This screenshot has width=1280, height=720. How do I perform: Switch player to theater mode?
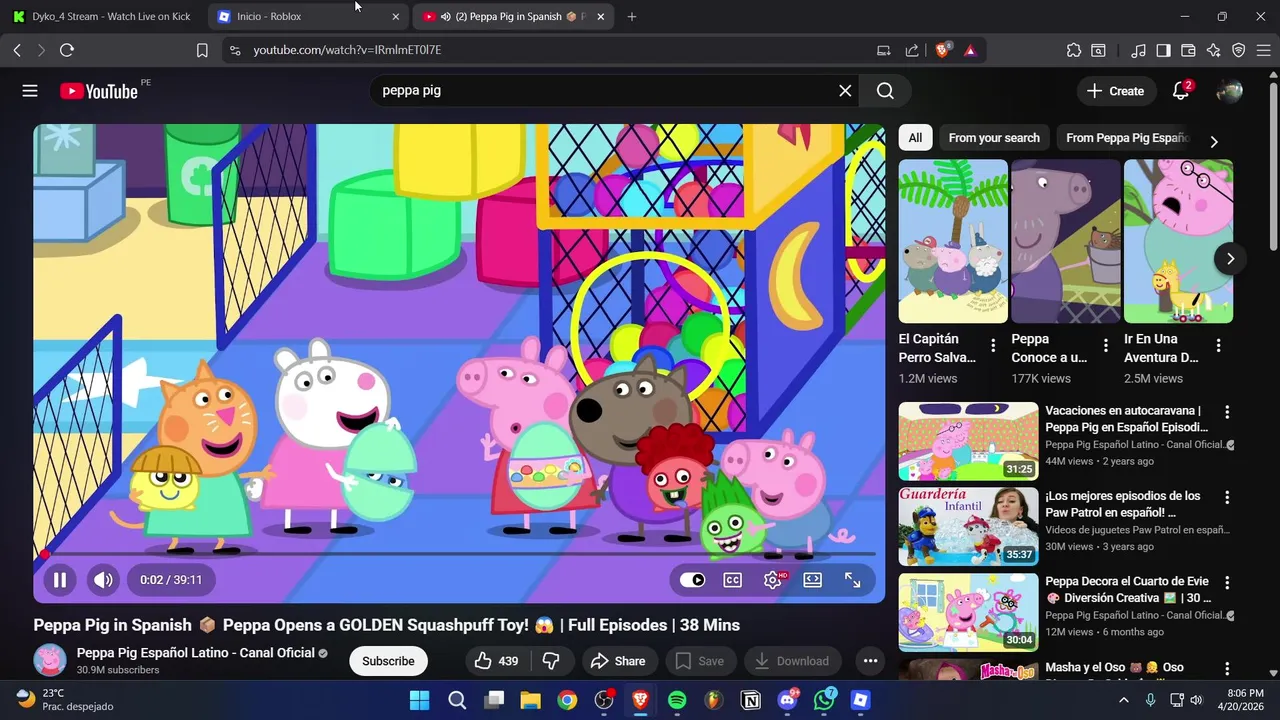tap(813, 580)
